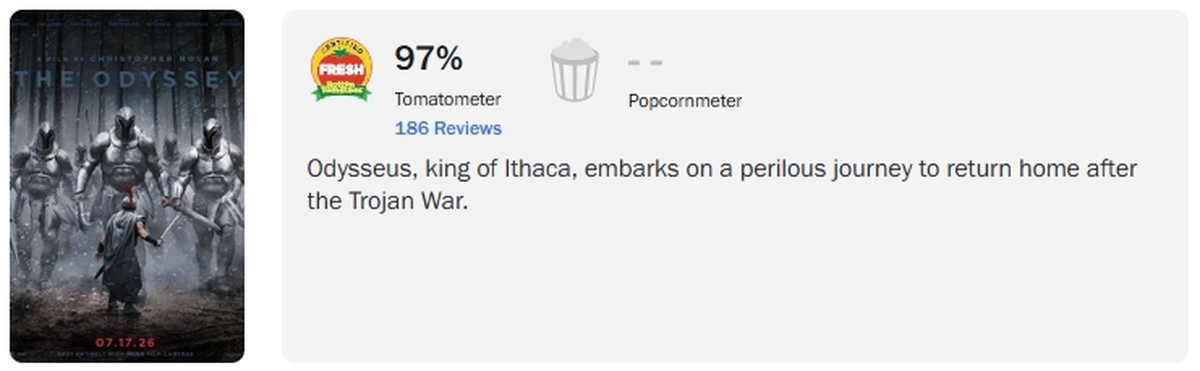Click the Certified Fresh tomato badge

click(x=342, y=70)
